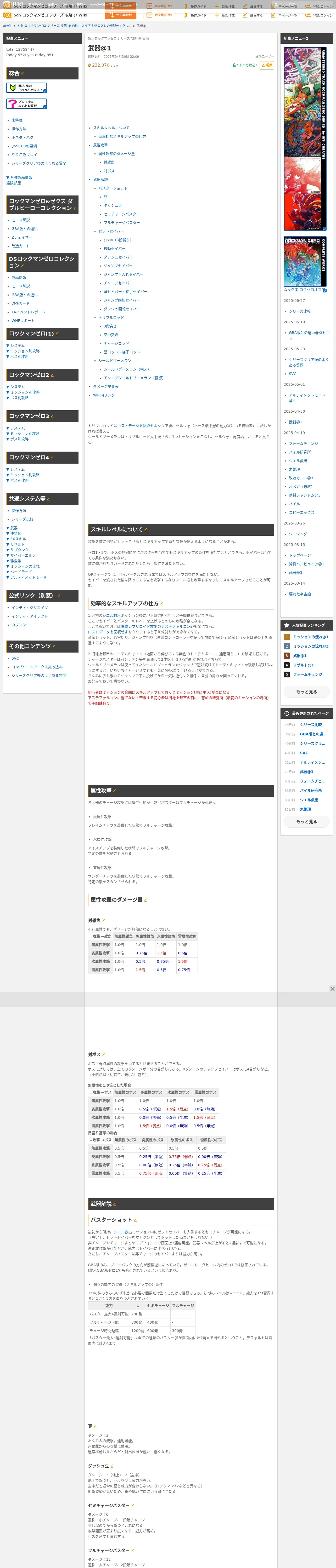Click the atwiki breadcrumb link

click(8, 26)
